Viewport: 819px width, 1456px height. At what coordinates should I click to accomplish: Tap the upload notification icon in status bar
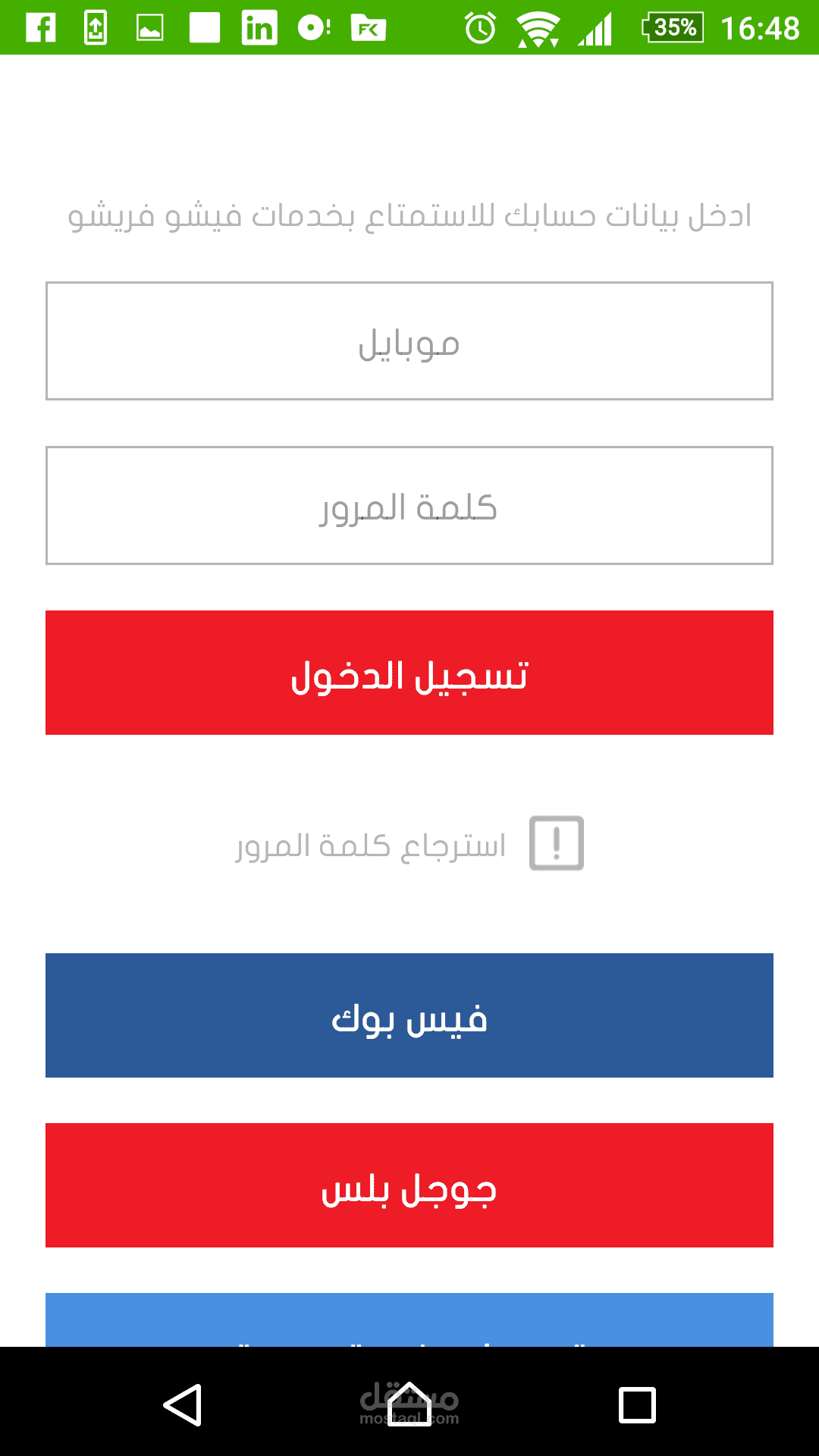[96, 28]
